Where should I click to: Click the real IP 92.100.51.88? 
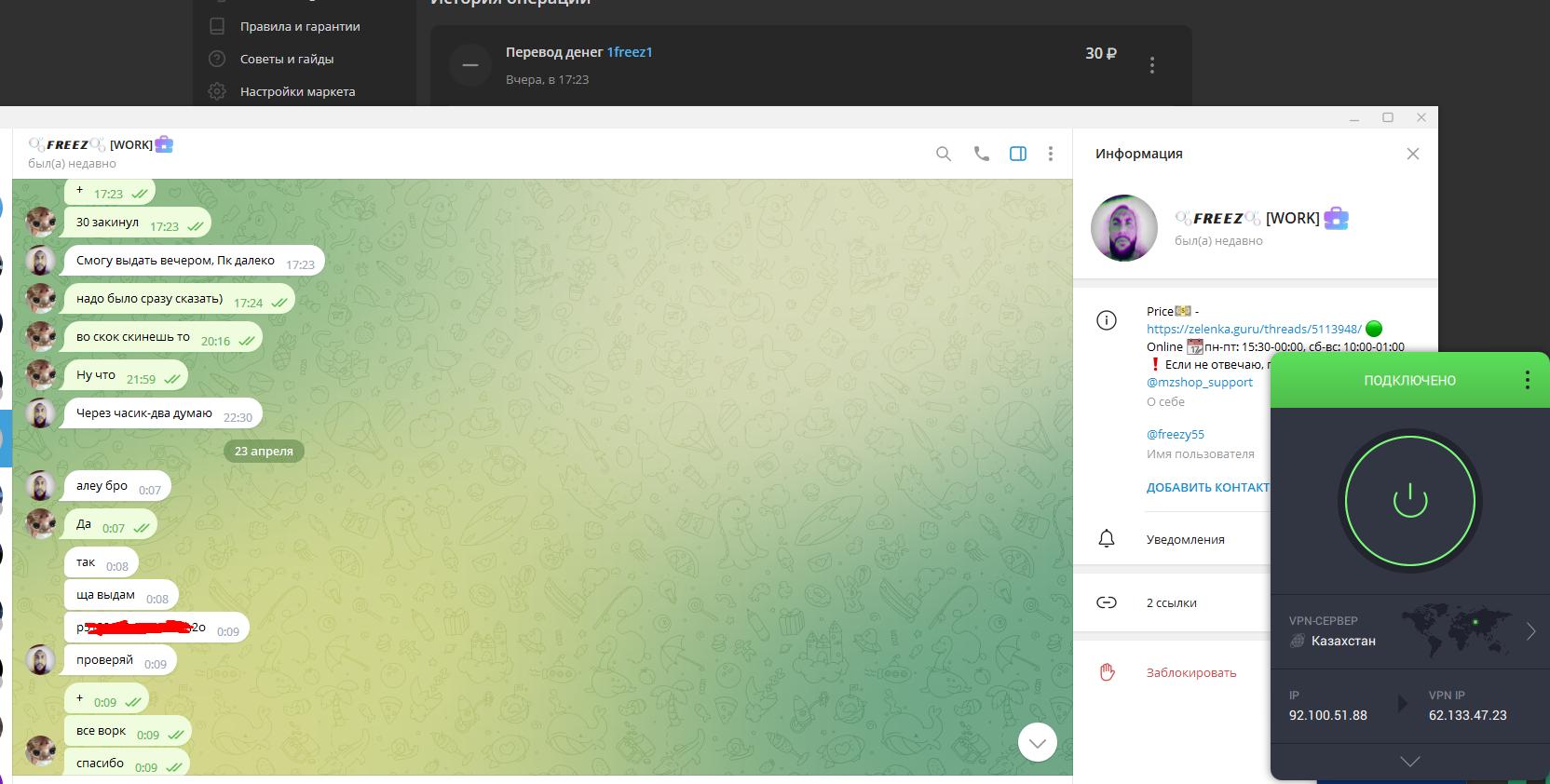pos(1327,715)
